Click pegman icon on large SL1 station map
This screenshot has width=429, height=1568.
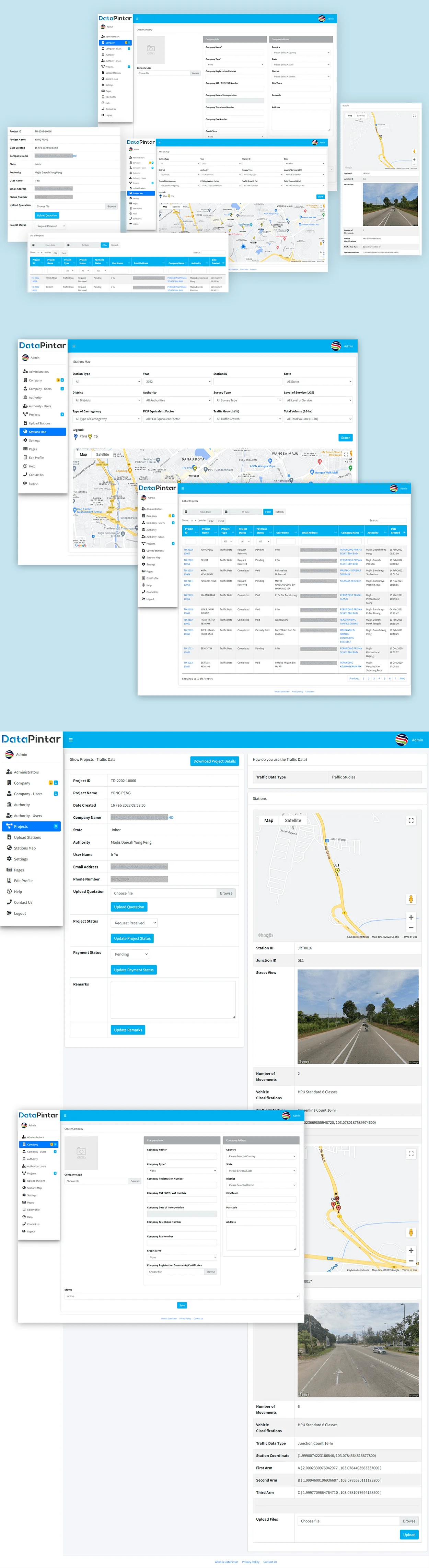[411, 899]
